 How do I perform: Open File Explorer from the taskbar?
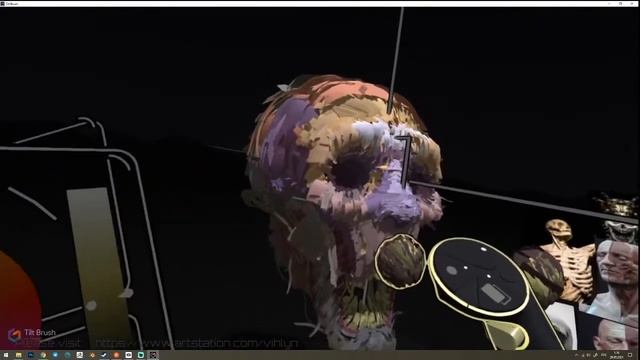(x=18, y=355)
